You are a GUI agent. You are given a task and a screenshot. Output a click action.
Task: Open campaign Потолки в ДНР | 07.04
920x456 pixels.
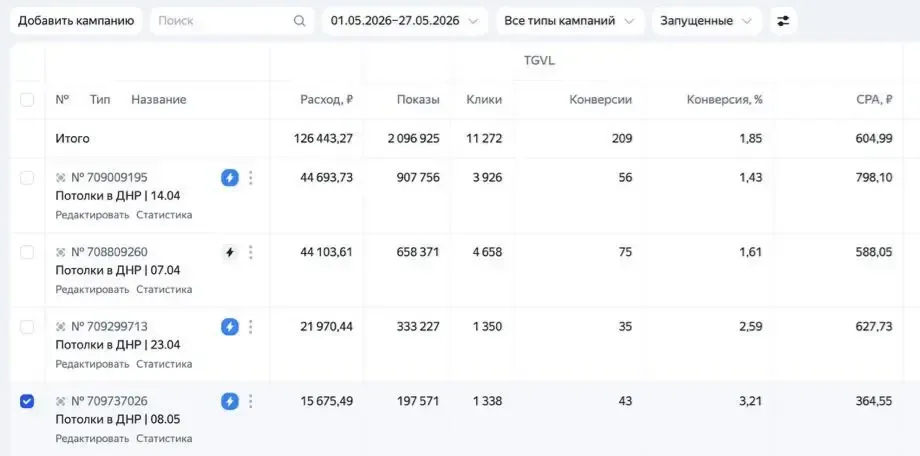pos(118,271)
